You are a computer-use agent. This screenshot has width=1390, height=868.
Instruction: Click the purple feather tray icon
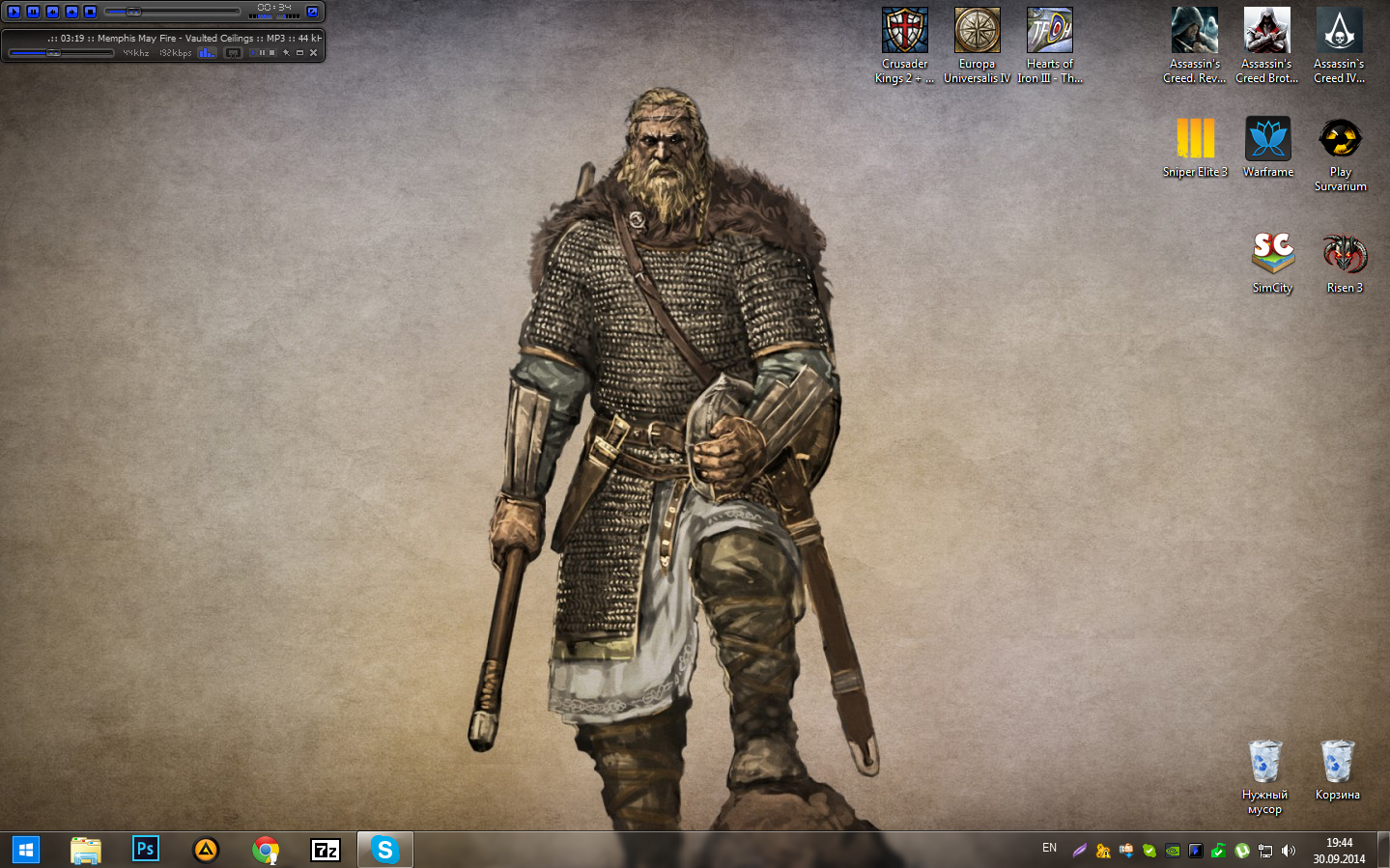click(x=1080, y=851)
